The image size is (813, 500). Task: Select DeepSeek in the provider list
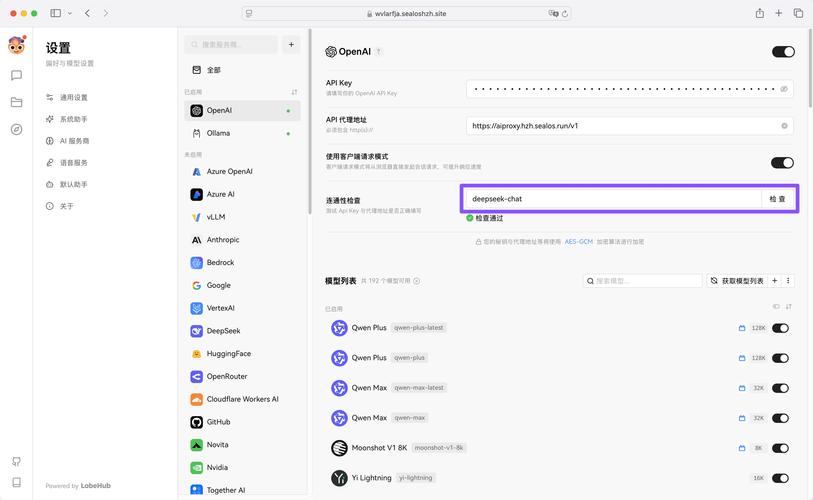click(223, 331)
